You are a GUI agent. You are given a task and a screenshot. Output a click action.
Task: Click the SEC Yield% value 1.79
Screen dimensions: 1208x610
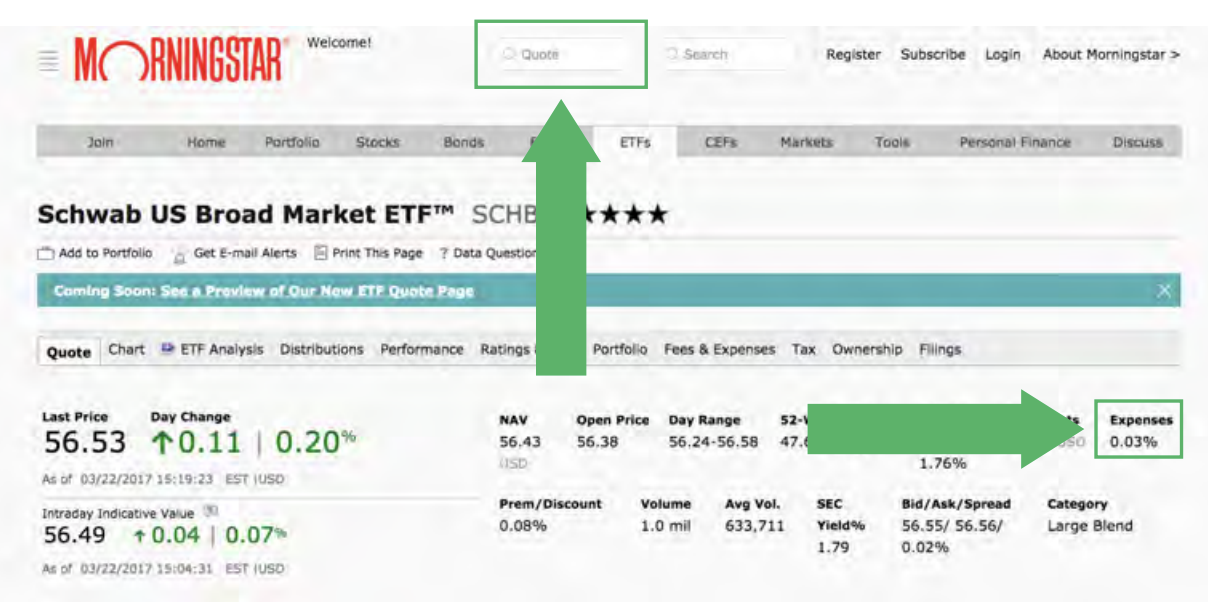(x=832, y=547)
